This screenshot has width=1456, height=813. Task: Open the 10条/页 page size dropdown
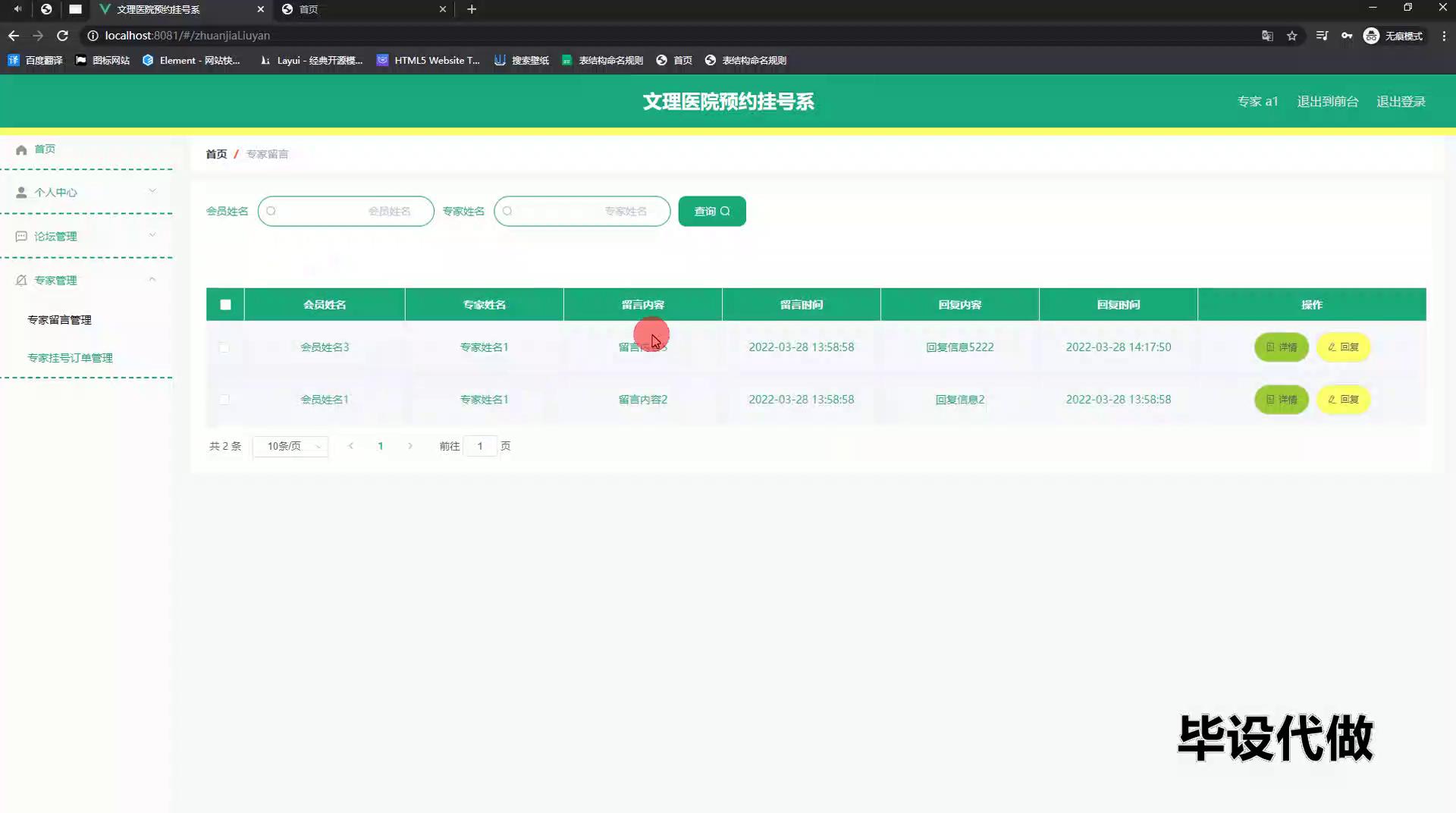coord(290,447)
